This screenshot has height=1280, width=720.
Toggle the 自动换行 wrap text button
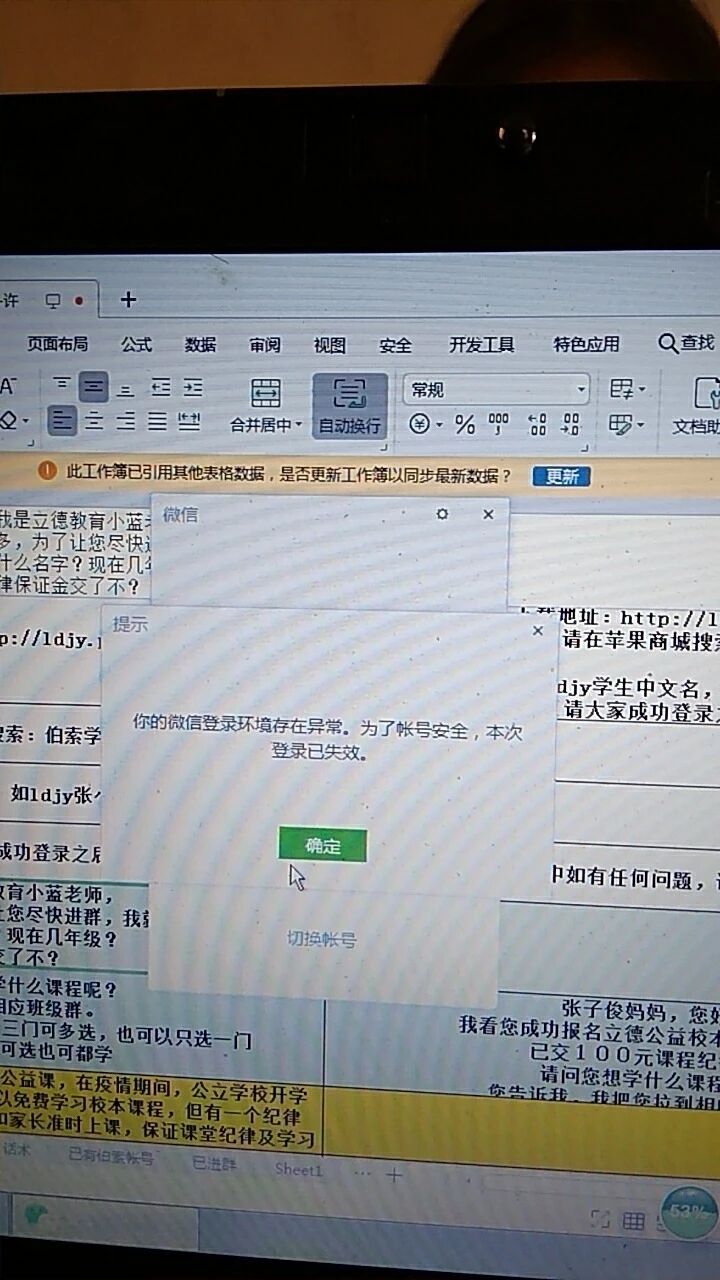pos(349,406)
